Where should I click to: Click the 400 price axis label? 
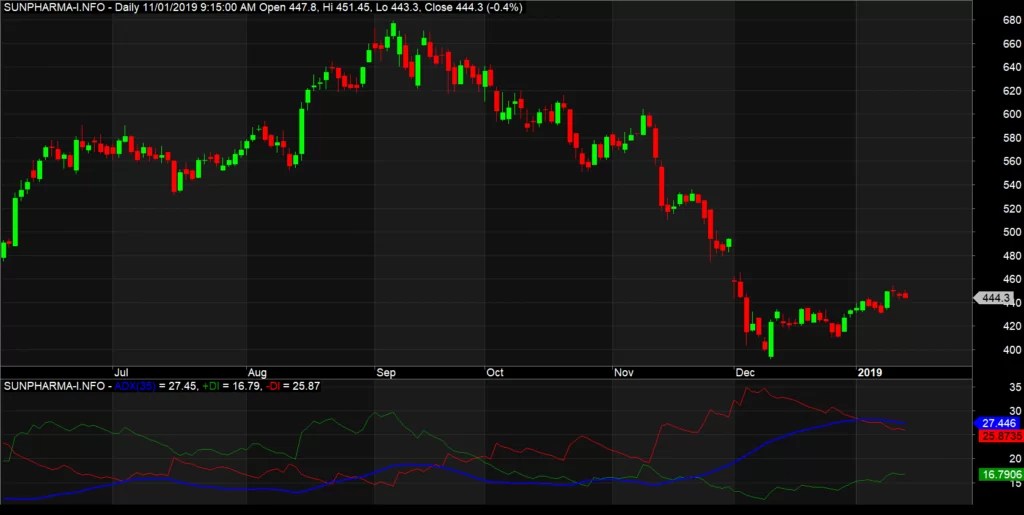[1012, 350]
